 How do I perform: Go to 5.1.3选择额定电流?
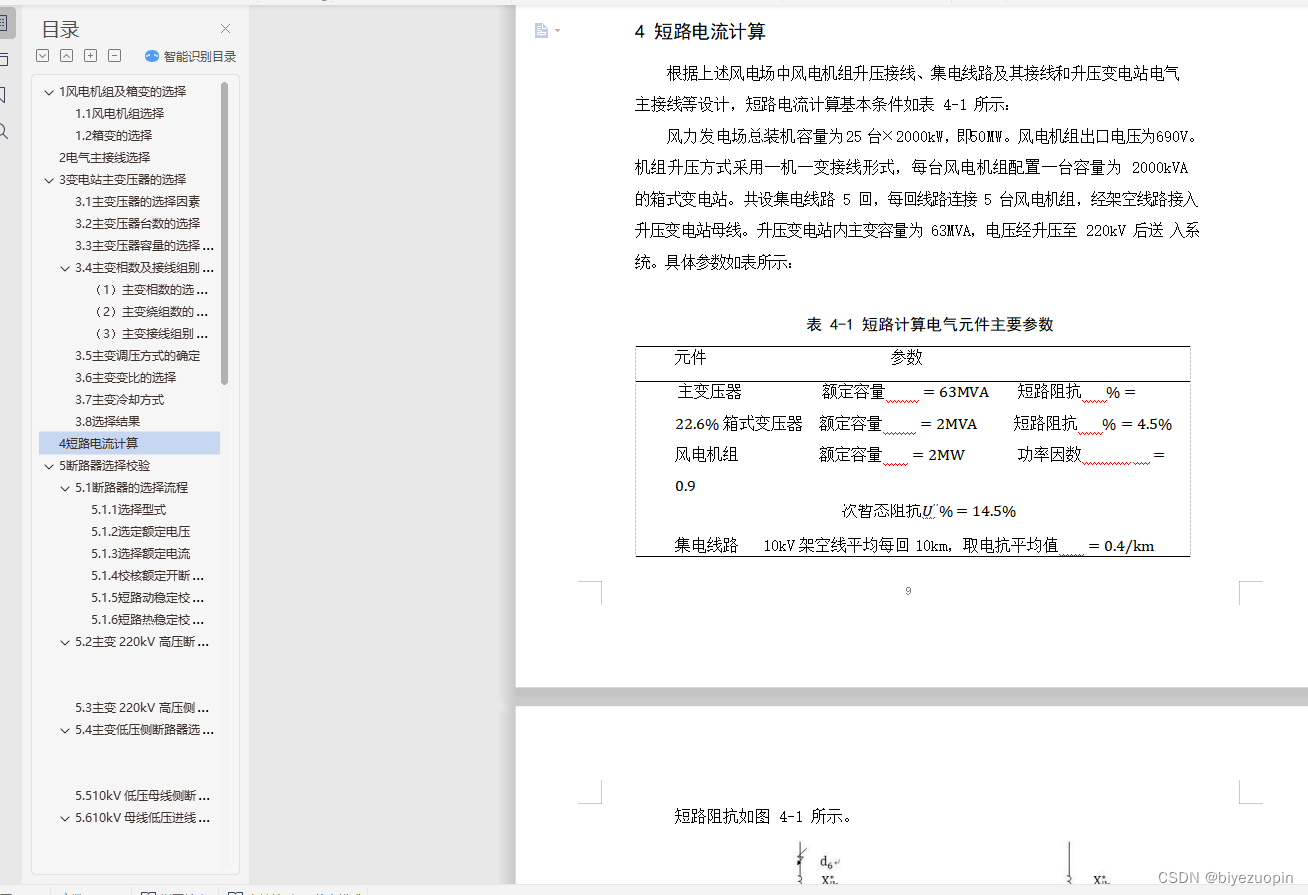pyautogui.click(x=140, y=553)
